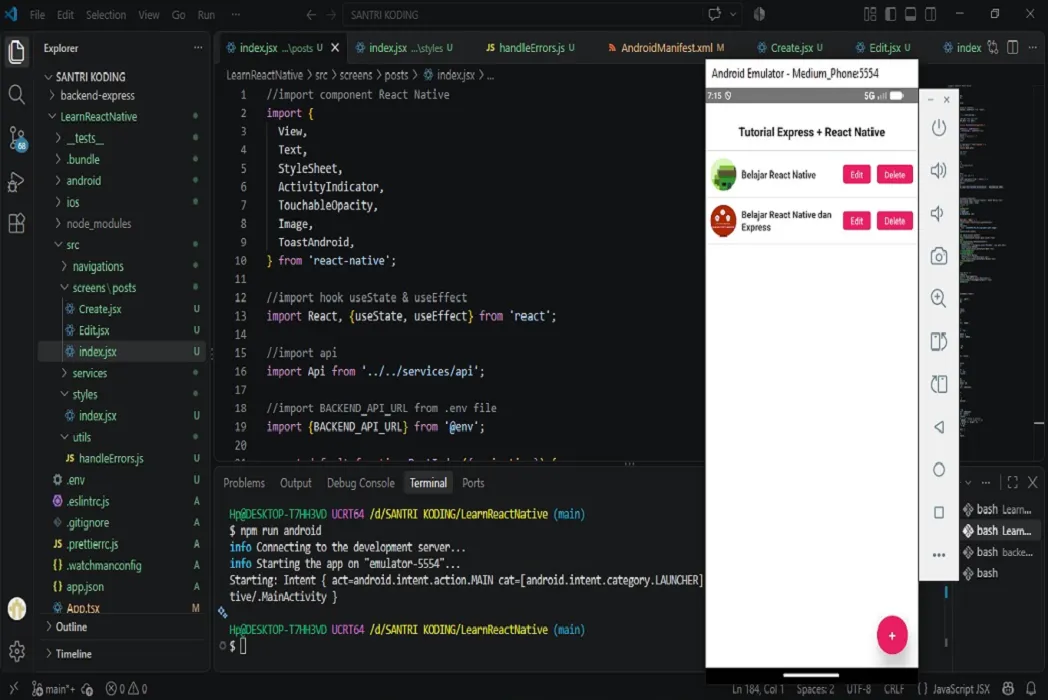
Task: Open the Accounts avatar icon
Action: 17,608
